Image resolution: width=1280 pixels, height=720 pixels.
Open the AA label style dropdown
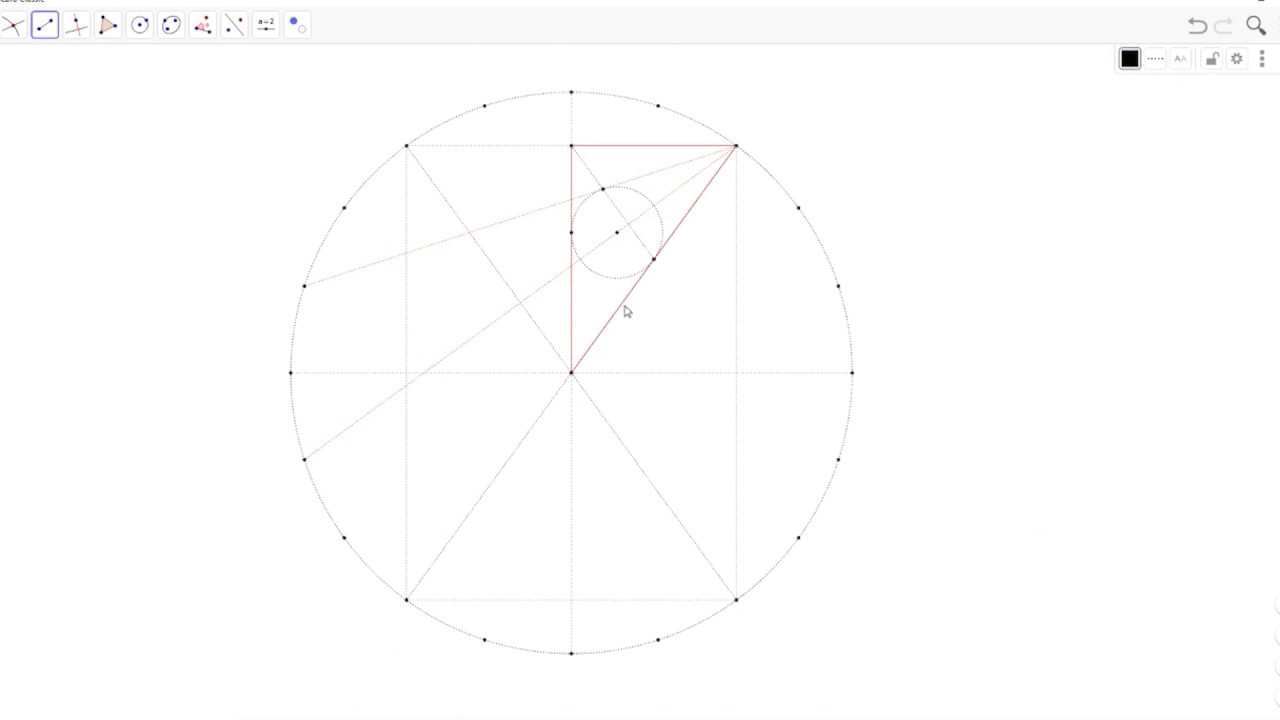click(1180, 59)
